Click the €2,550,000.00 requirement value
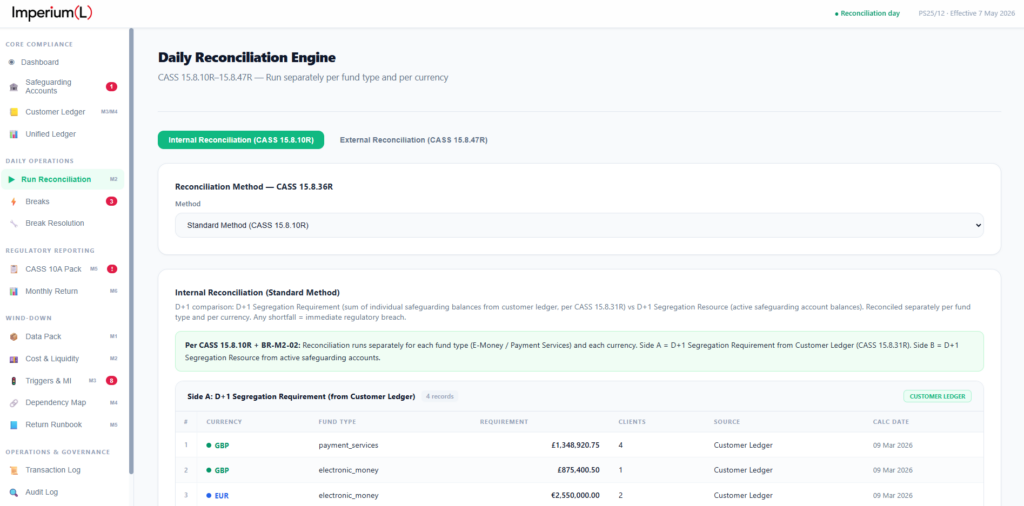The image size is (1024, 506). pos(575,496)
